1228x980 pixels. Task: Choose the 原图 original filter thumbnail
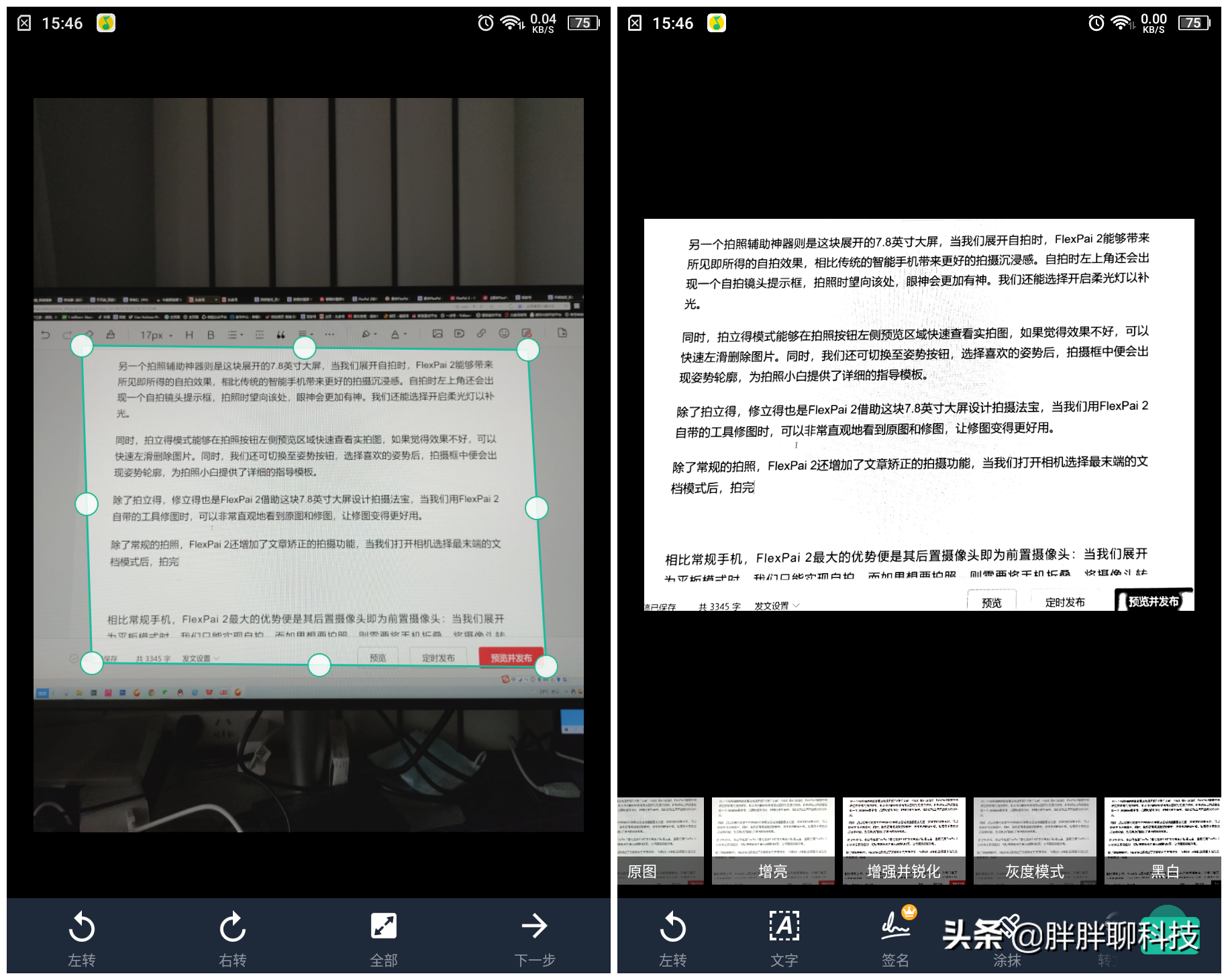[x=660, y=841]
